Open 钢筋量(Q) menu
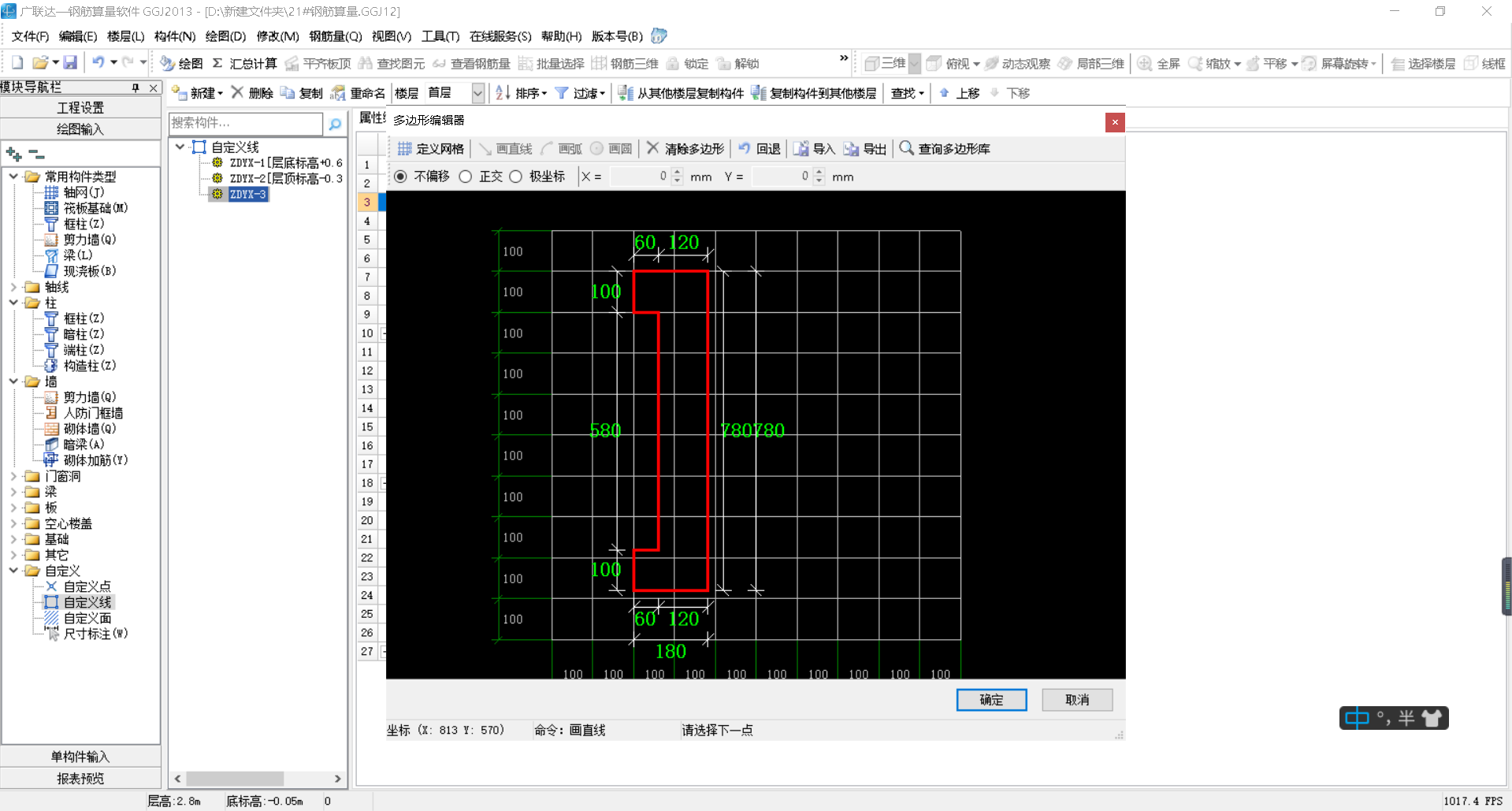Image resolution: width=1512 pixels, height=811 pixels. [336, 36]
